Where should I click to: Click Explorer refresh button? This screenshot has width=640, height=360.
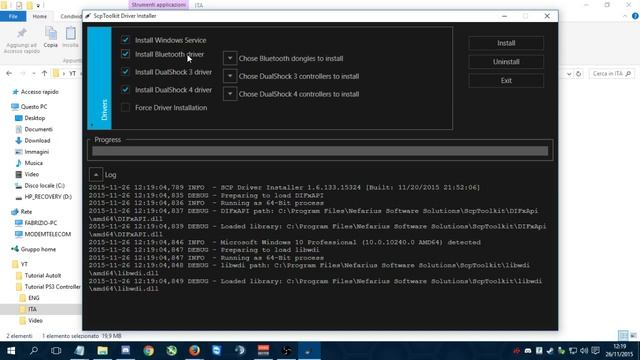point(578,74)
